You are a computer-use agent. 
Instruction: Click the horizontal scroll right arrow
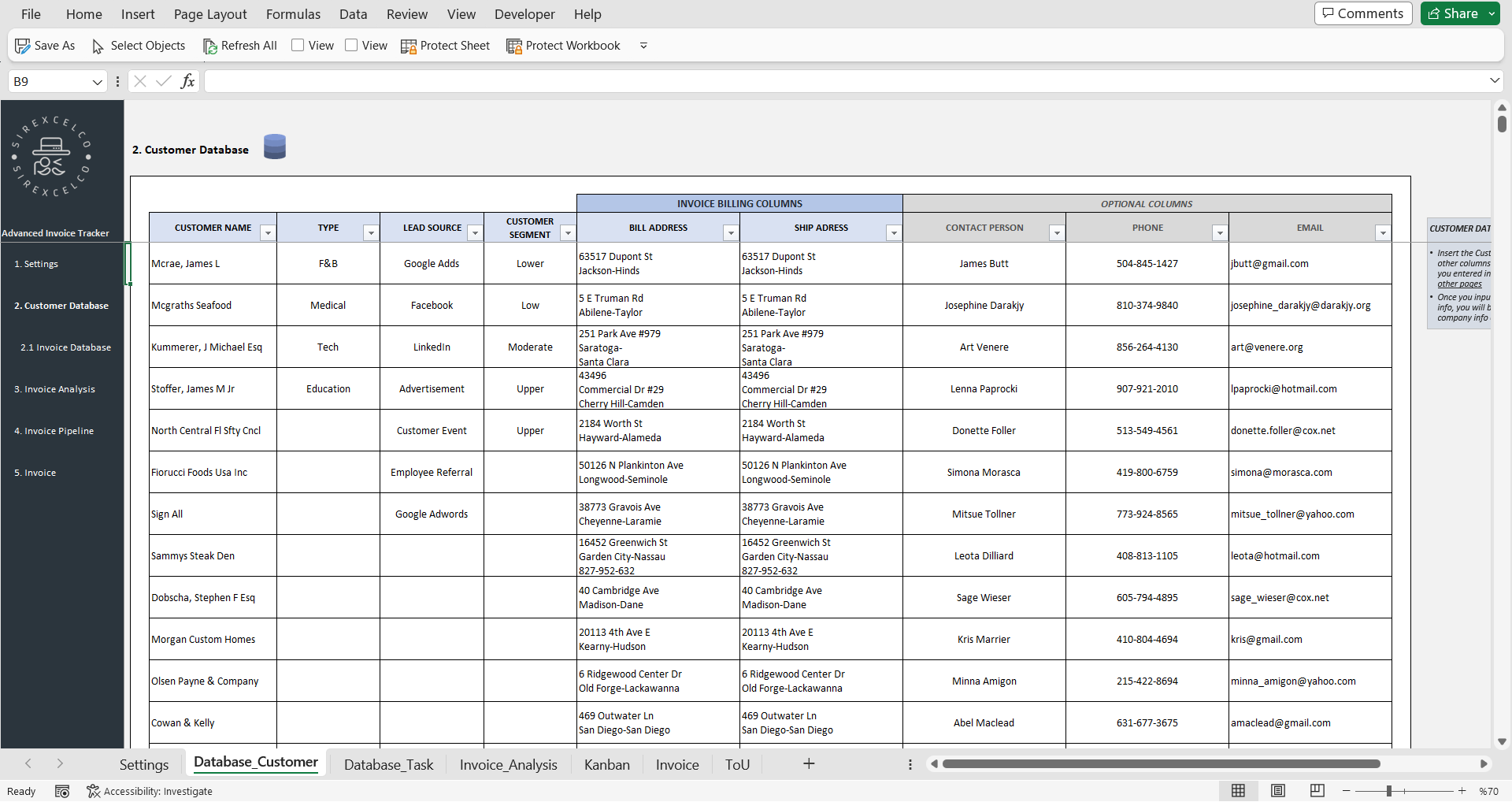tap(1484, 763)
